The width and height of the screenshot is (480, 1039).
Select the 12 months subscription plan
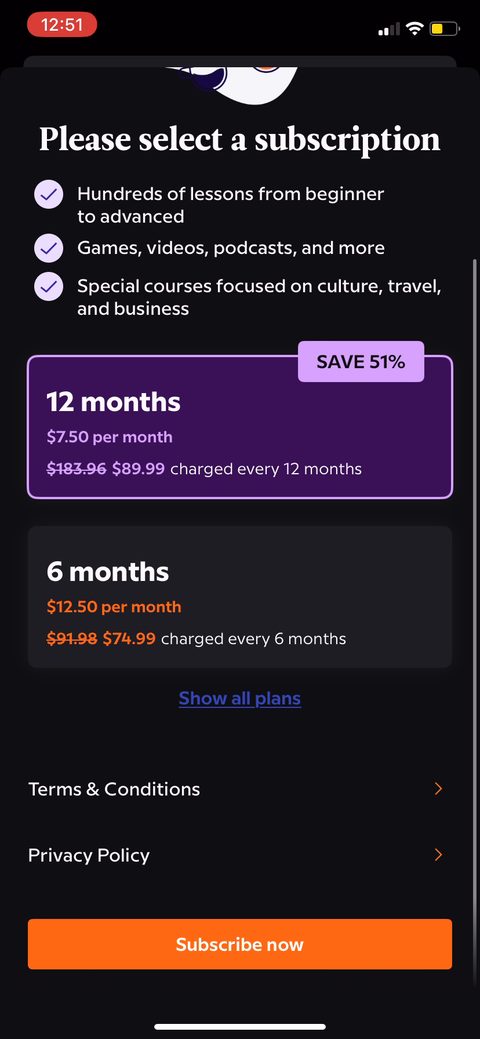pyautogui.click(x=240, y=427)
